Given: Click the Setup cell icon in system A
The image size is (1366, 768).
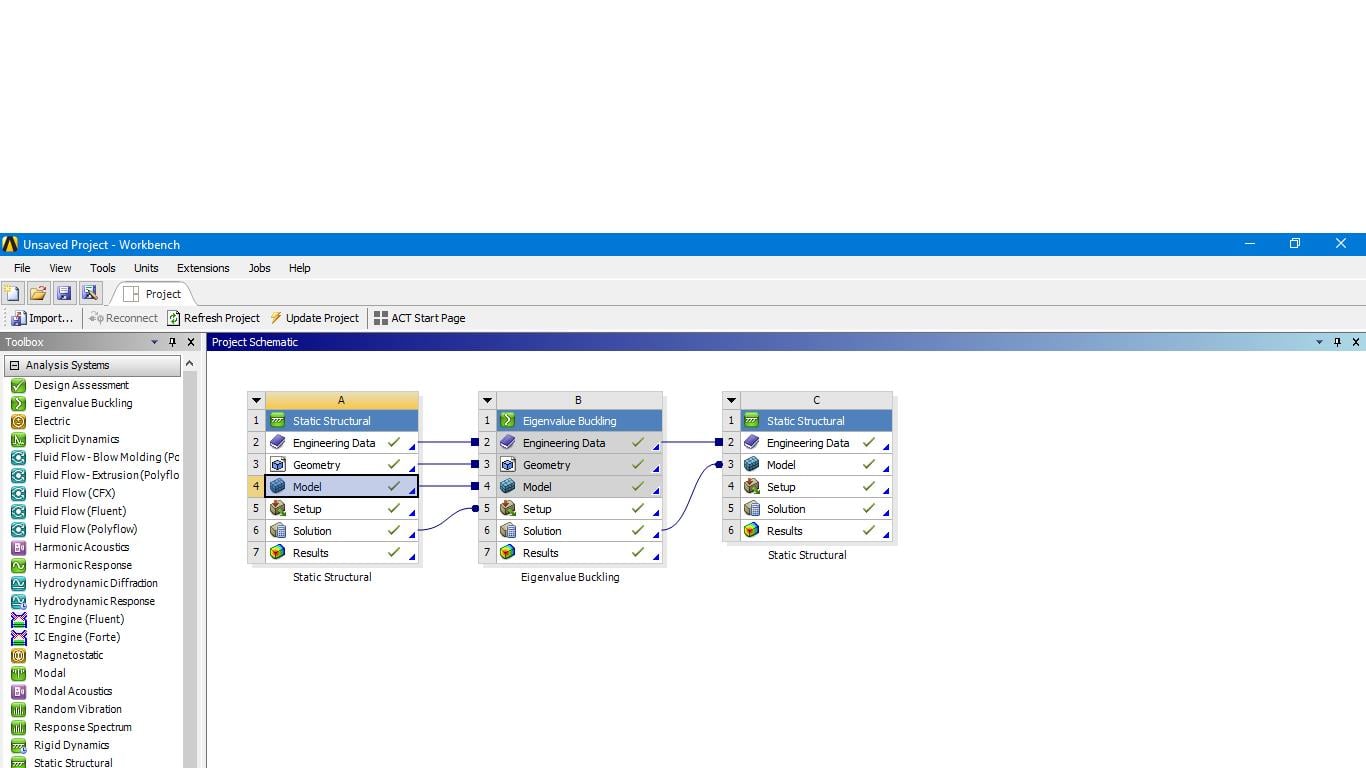Looking at the screenshot, I should (x=278, y=509).
